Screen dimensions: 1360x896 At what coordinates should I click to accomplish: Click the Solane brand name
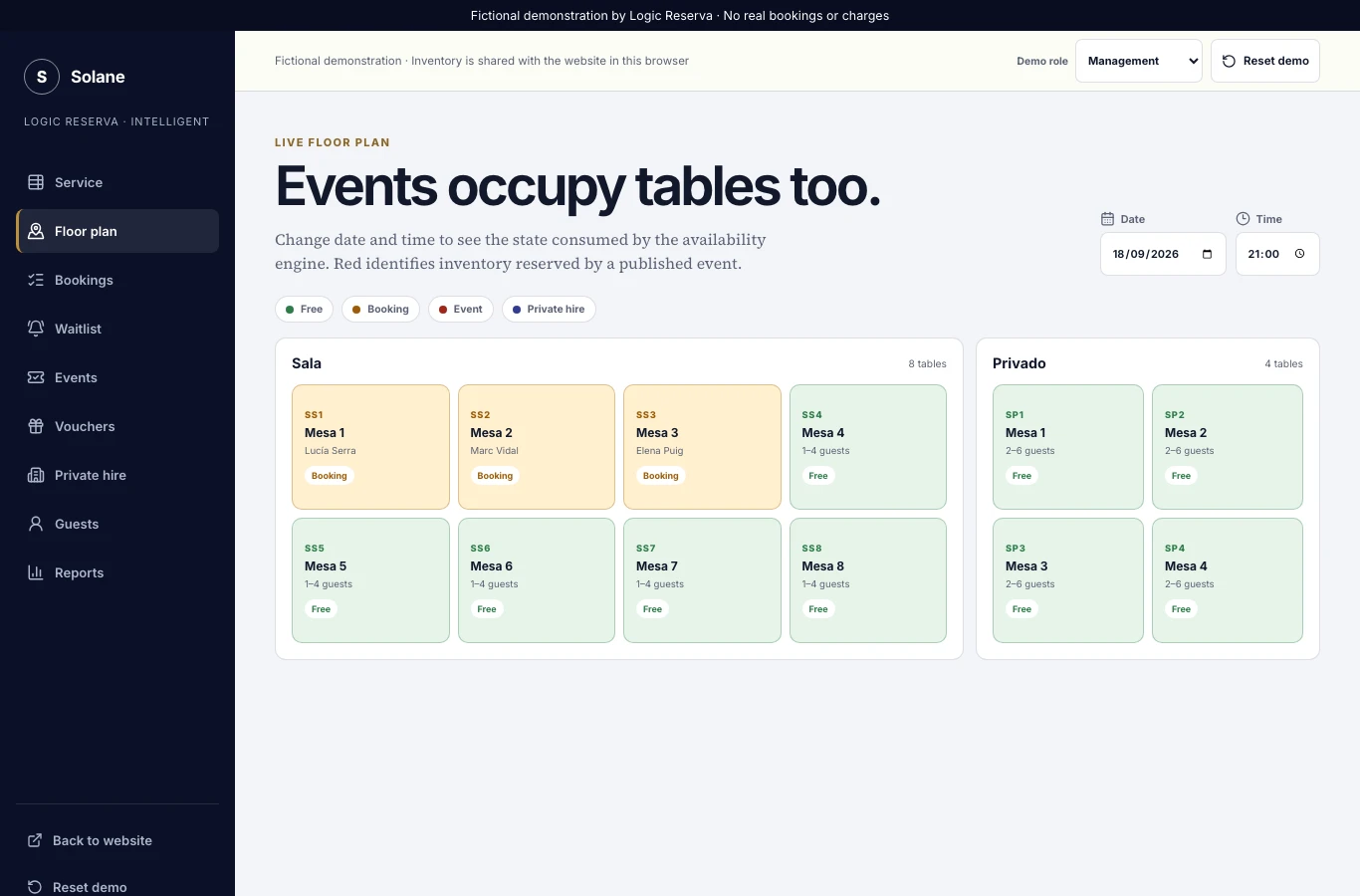tap(98, 77)
